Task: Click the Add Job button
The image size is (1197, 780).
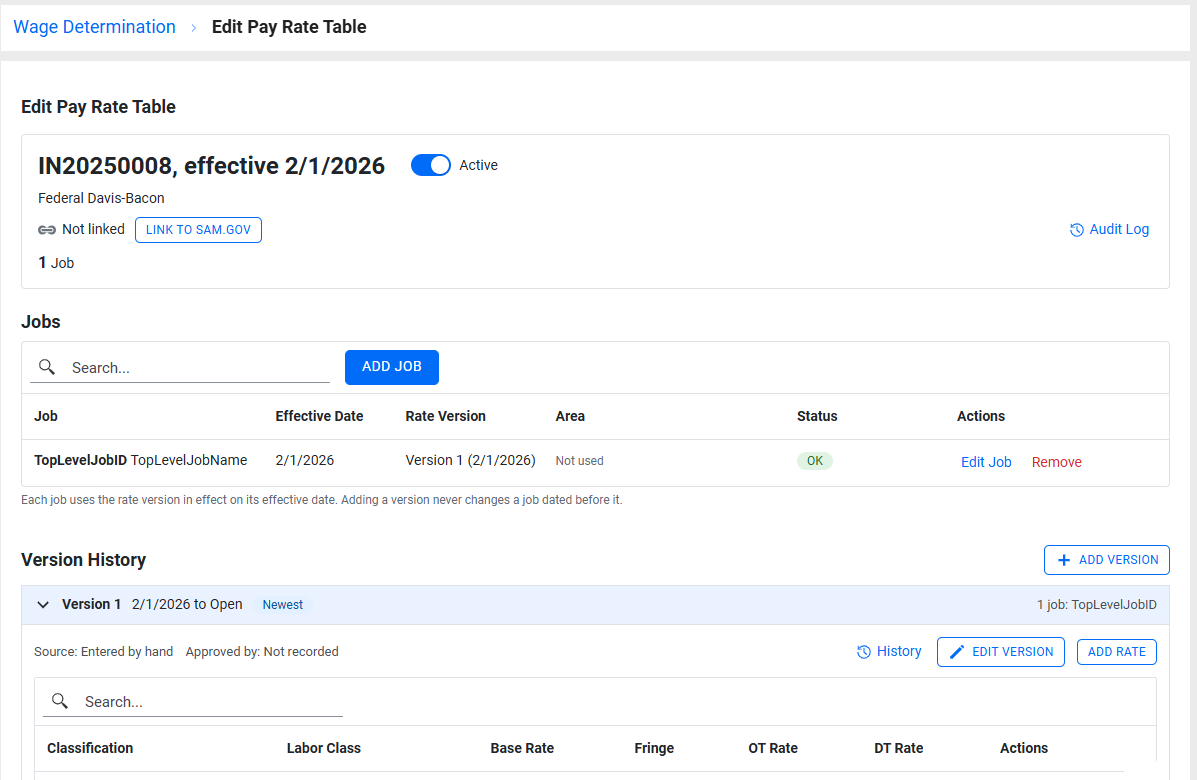Action: pyautogui.click(x=392, y=367)
